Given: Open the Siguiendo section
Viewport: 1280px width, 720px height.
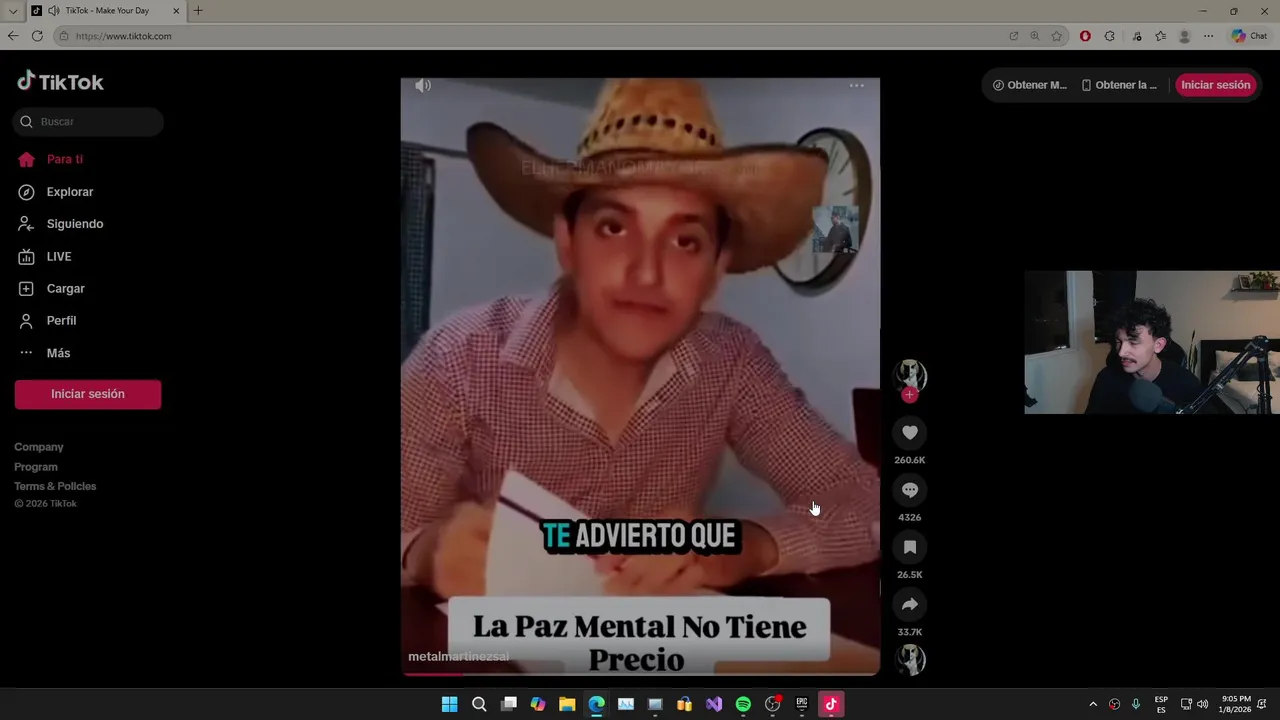Looking at the screenshot, I should (61, 224).
